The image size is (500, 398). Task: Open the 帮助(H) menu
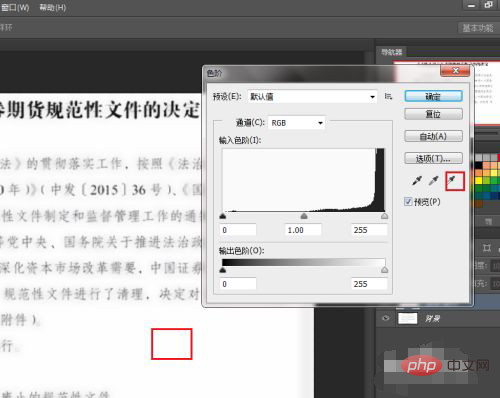[x=53, y=7]
